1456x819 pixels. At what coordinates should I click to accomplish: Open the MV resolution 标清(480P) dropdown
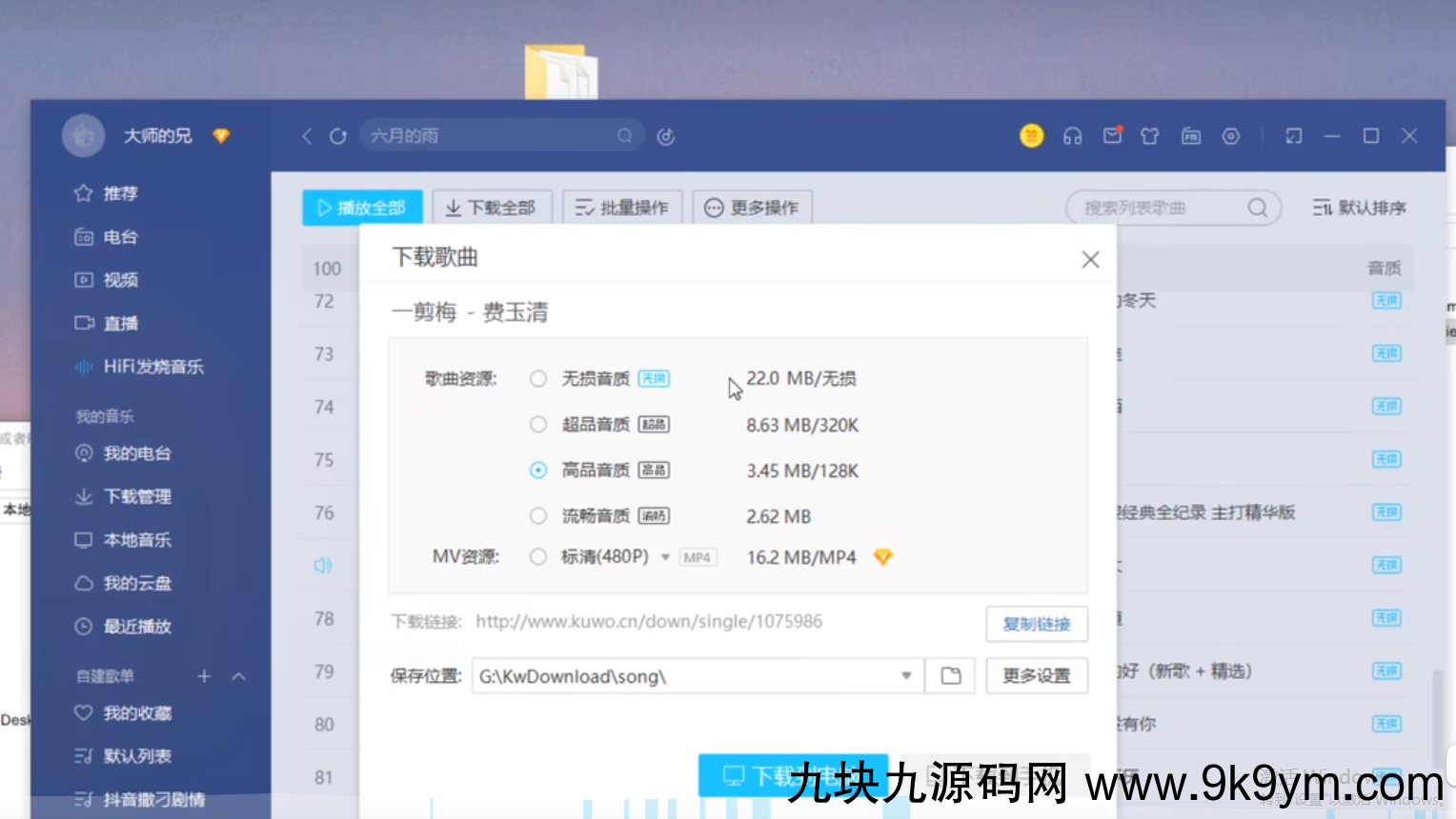(x=665, y=557)
